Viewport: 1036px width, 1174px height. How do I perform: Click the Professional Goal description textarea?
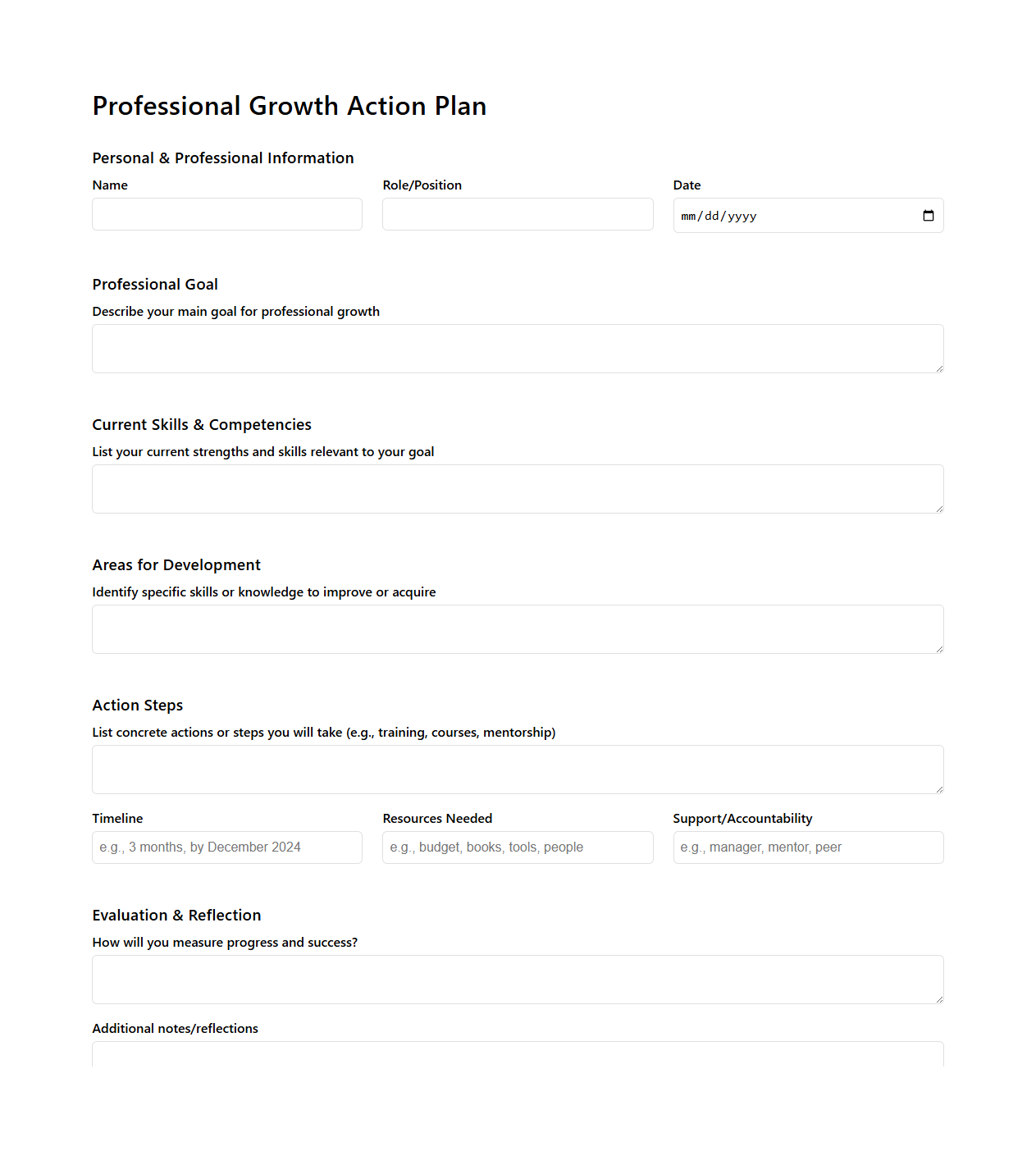click(517, 348)
